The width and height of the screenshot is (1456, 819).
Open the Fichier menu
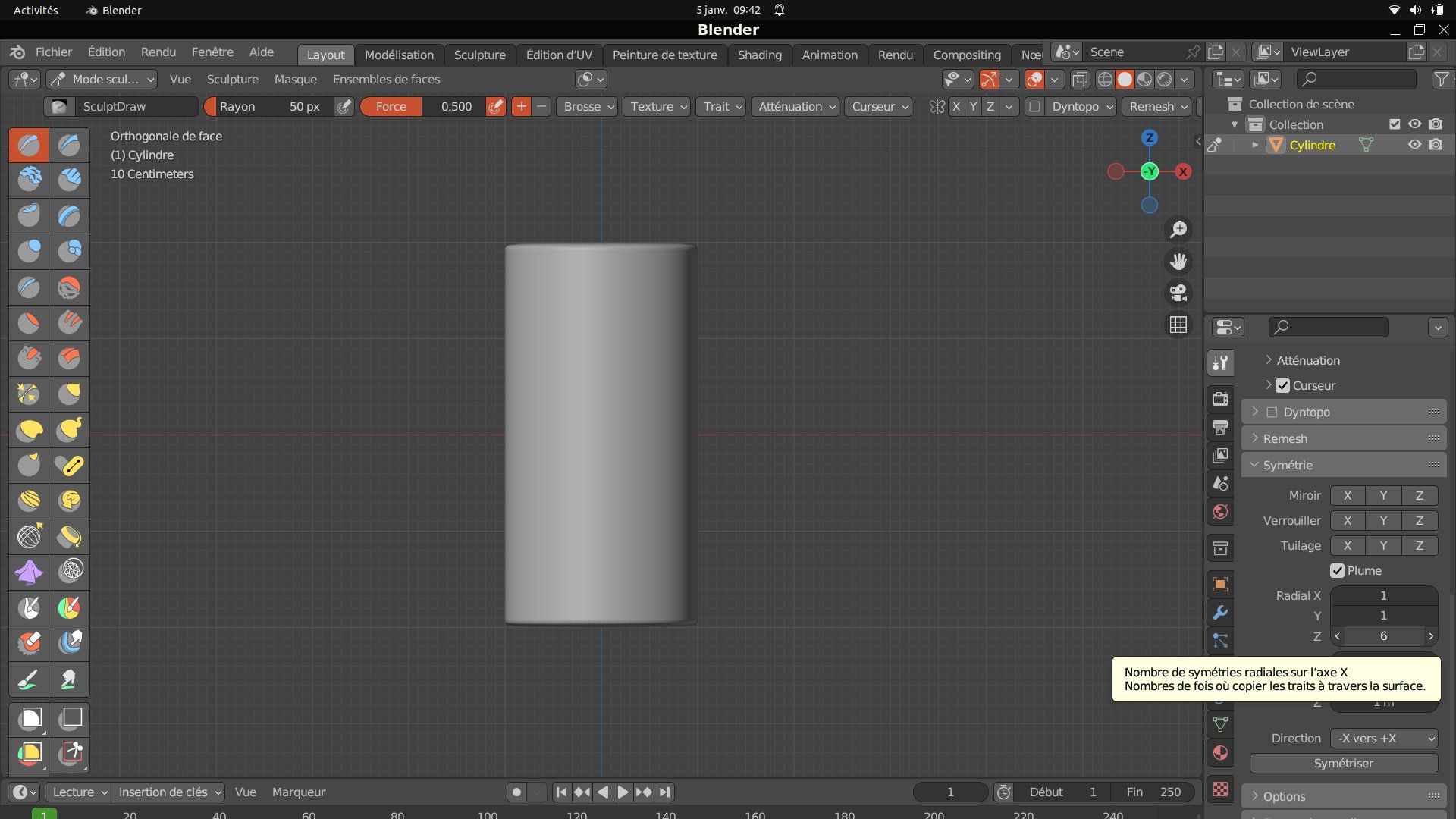tap(53, 52)
